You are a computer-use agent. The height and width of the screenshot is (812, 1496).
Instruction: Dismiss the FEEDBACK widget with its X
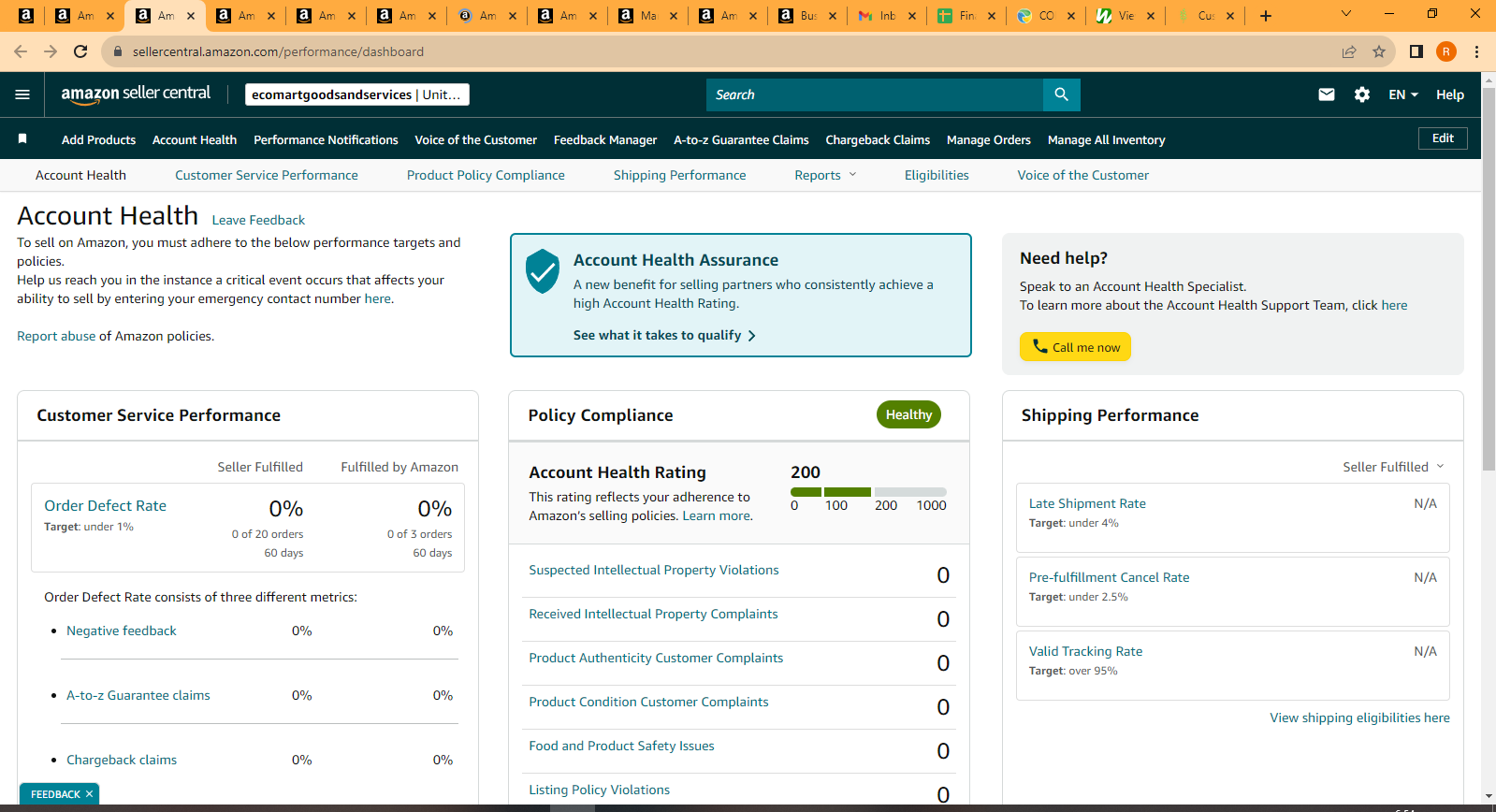[x=90, y=794]
